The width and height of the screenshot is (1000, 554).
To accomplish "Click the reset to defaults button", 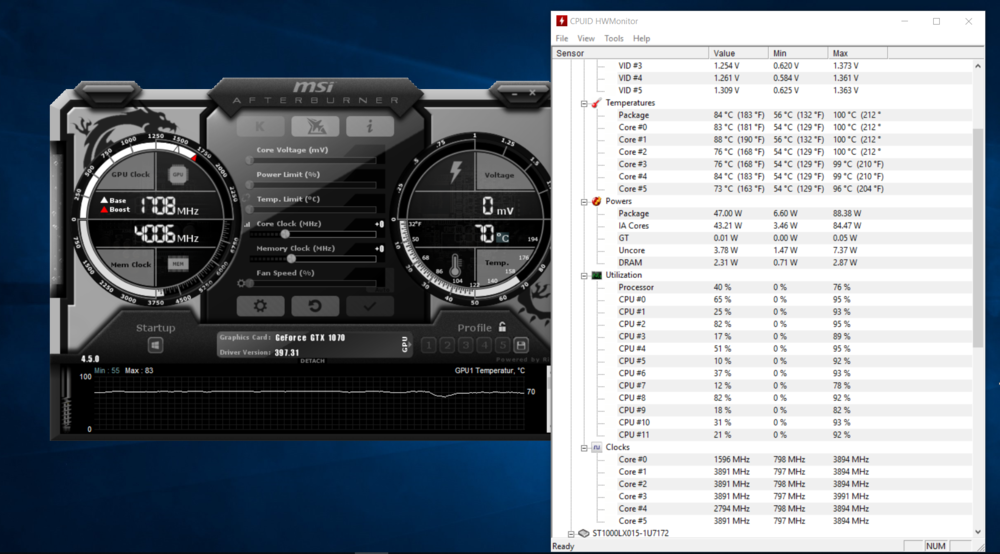I will pos(315,306).
